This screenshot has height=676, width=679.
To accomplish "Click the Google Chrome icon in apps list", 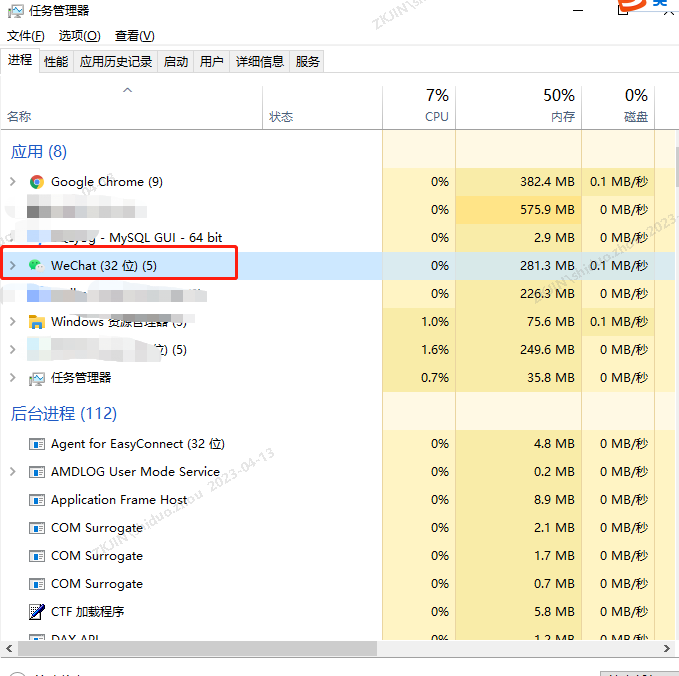I will (37, 182).
